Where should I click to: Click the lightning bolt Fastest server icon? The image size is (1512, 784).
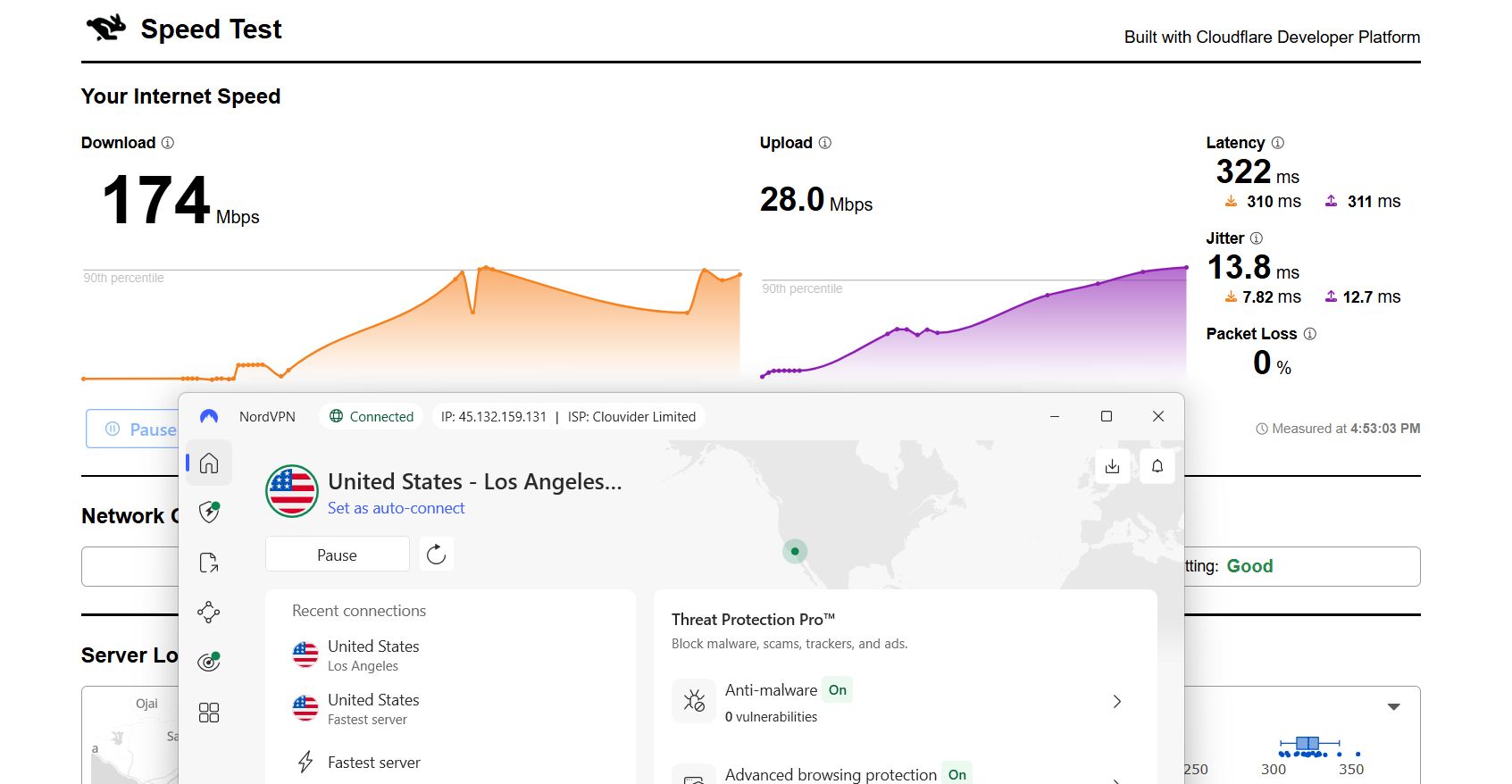coord(305,762)
